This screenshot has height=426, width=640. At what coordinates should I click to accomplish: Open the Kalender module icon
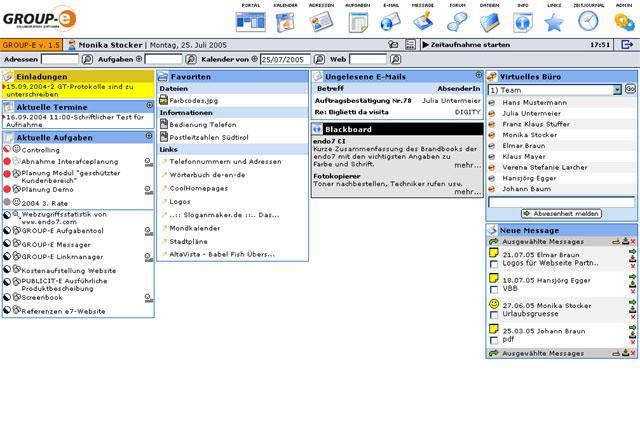tap(285, 22)
